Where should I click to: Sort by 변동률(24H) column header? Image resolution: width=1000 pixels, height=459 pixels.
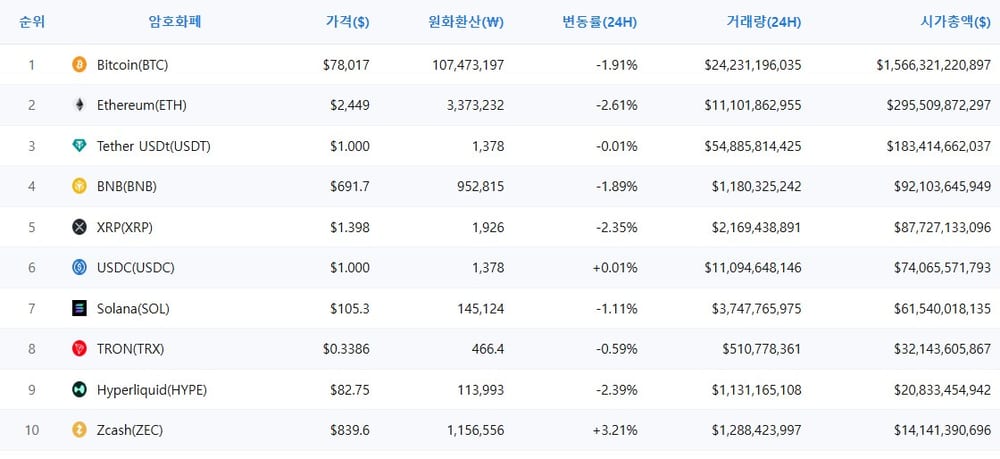pyautogui.click(x=599, y=22)
